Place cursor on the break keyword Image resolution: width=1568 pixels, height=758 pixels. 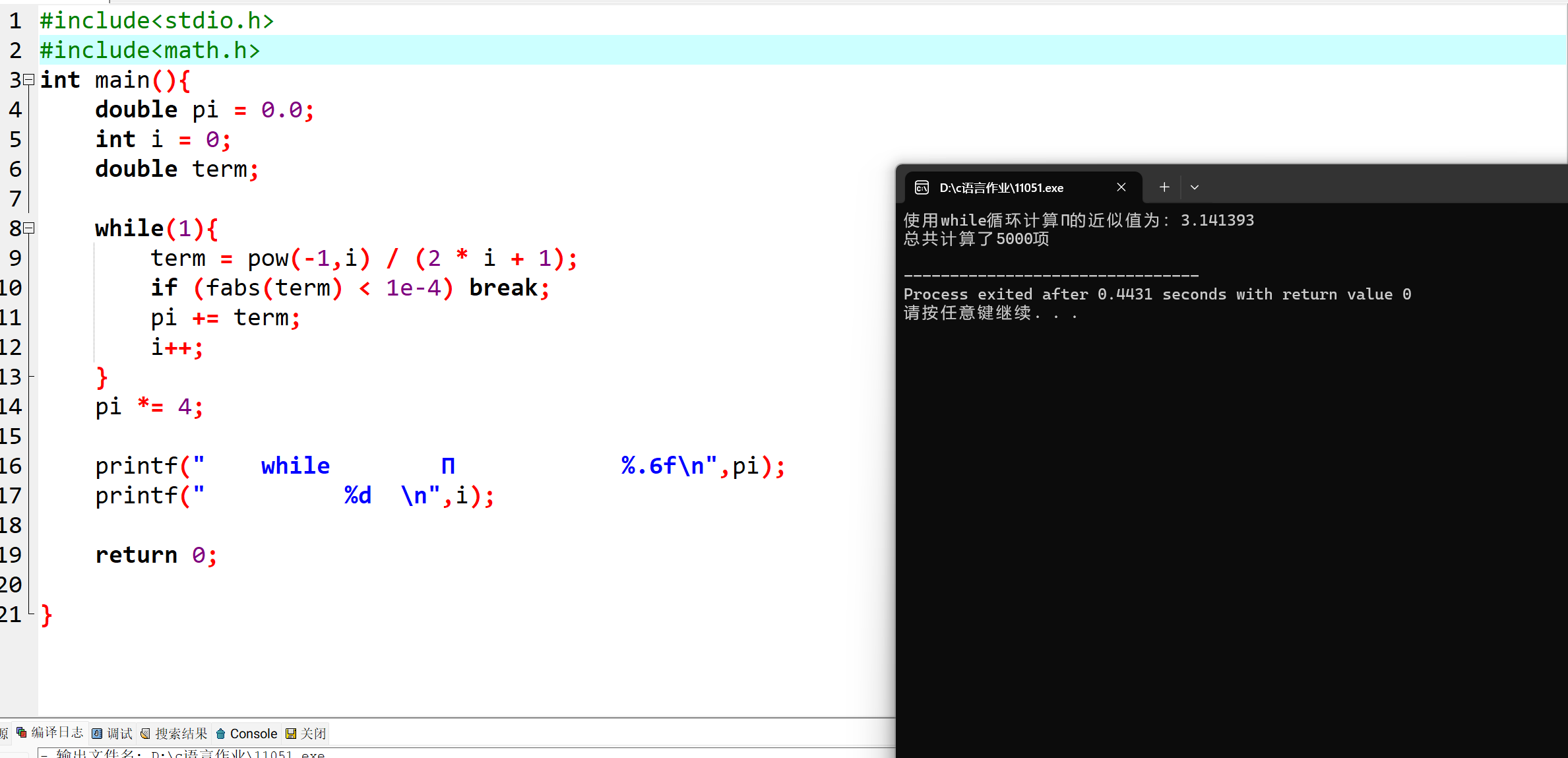[x=503, y=288]
